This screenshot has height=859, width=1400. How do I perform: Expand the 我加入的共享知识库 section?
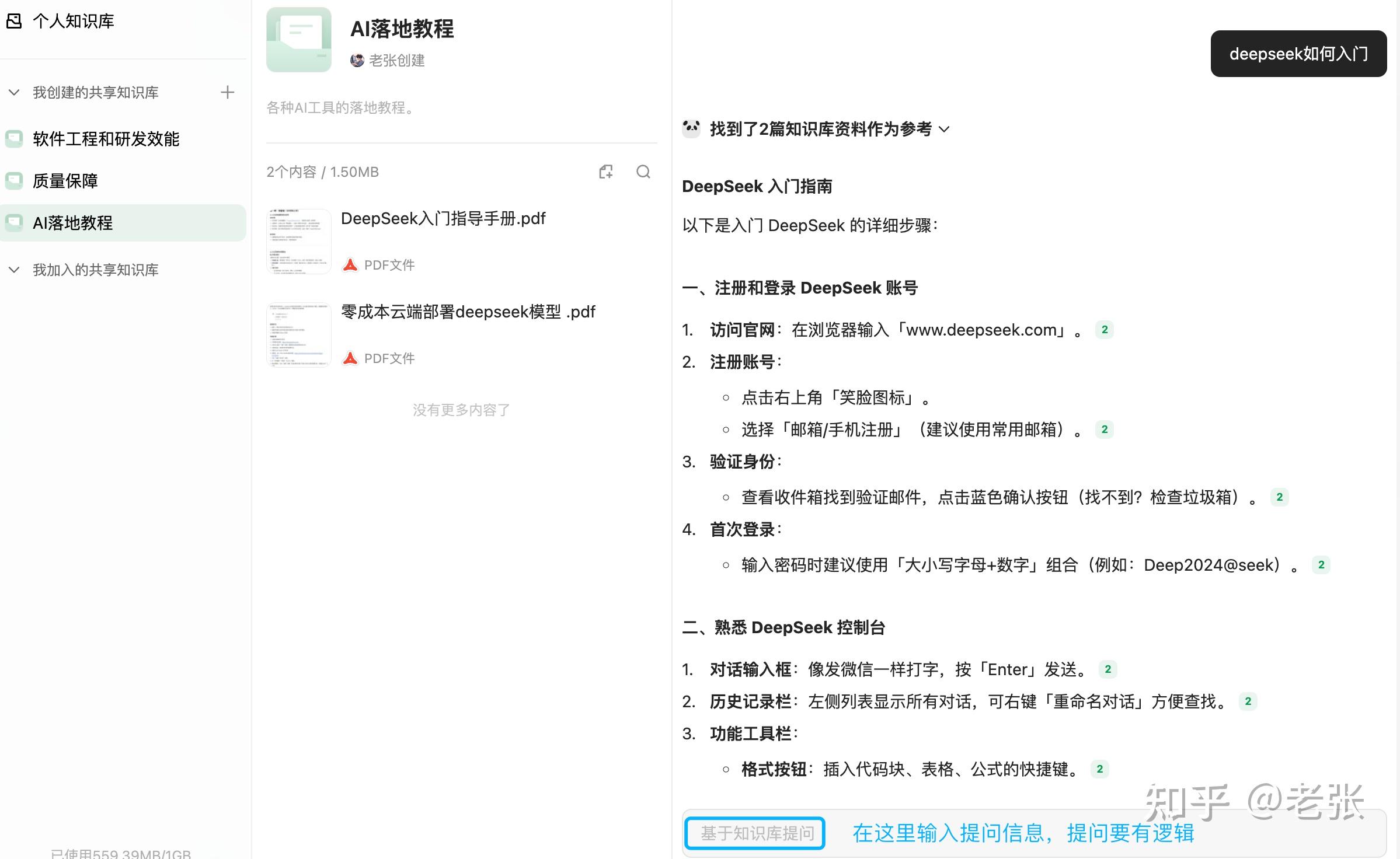[15, 270]
